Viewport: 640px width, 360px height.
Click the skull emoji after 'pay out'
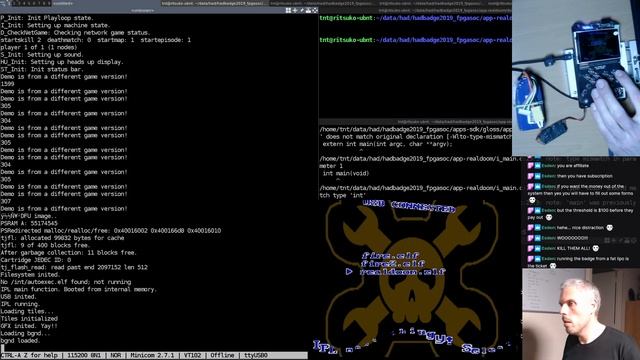pyautogui.click(x=549, y=218)
